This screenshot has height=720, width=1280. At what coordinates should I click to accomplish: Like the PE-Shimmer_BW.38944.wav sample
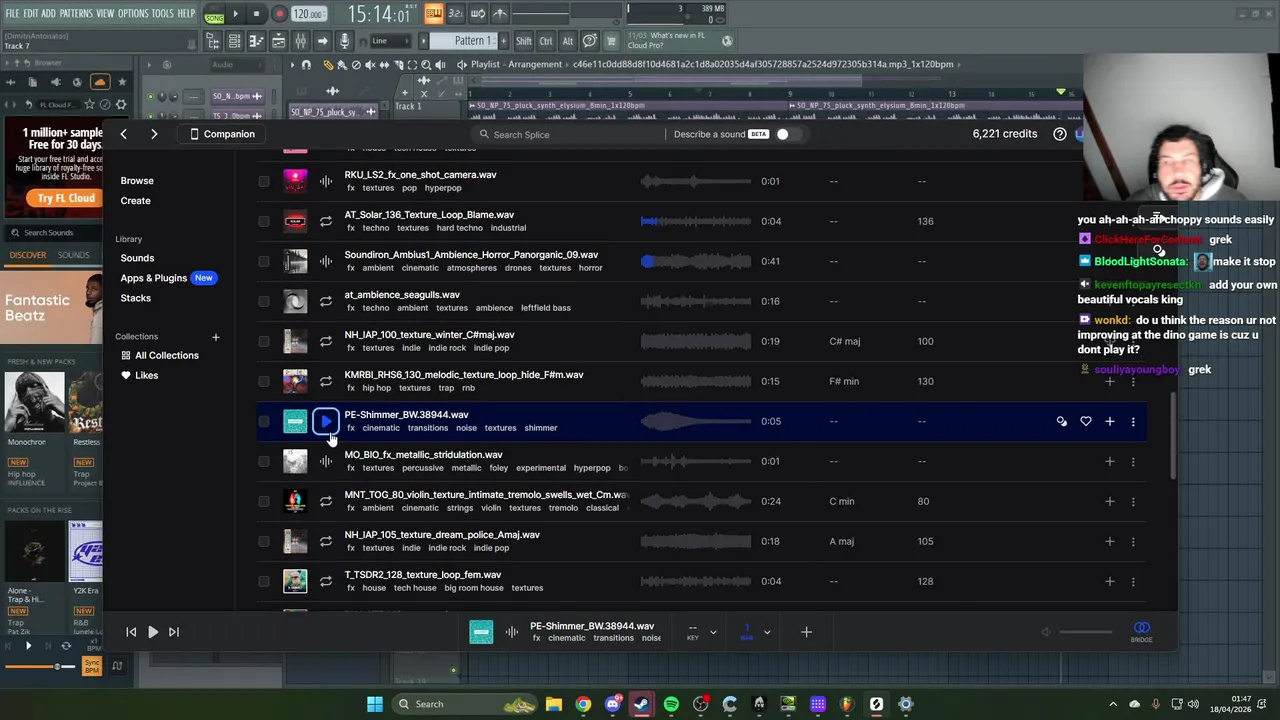pos(1086,421)
